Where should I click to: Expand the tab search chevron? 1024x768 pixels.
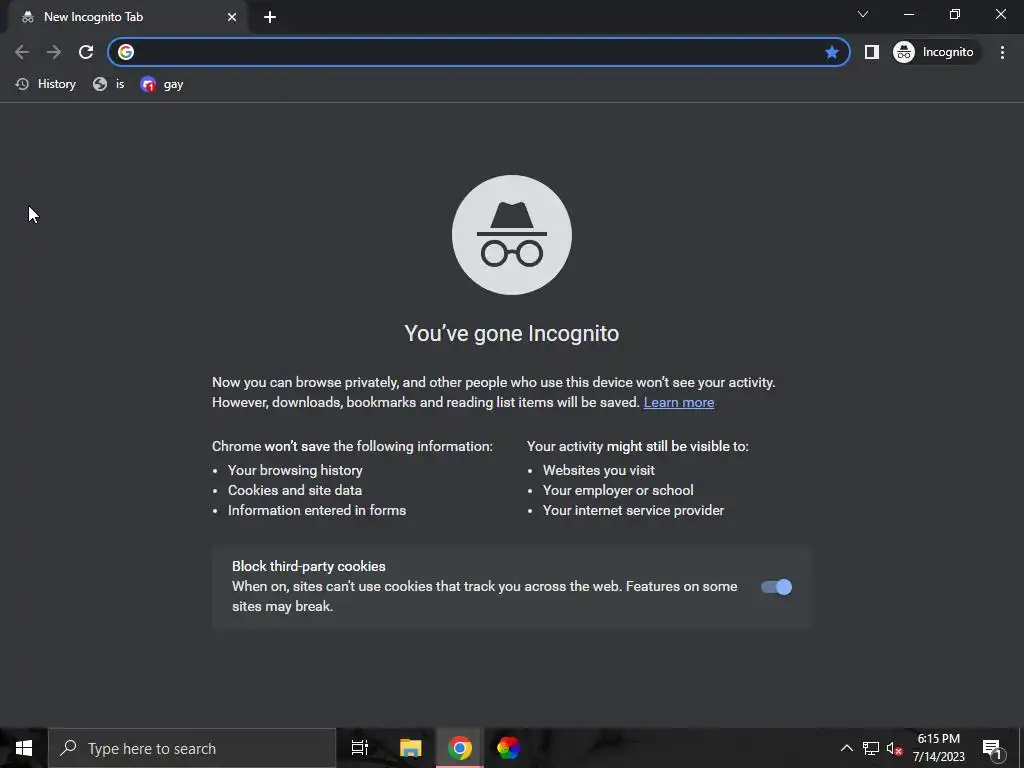click(x=863, y=14)
